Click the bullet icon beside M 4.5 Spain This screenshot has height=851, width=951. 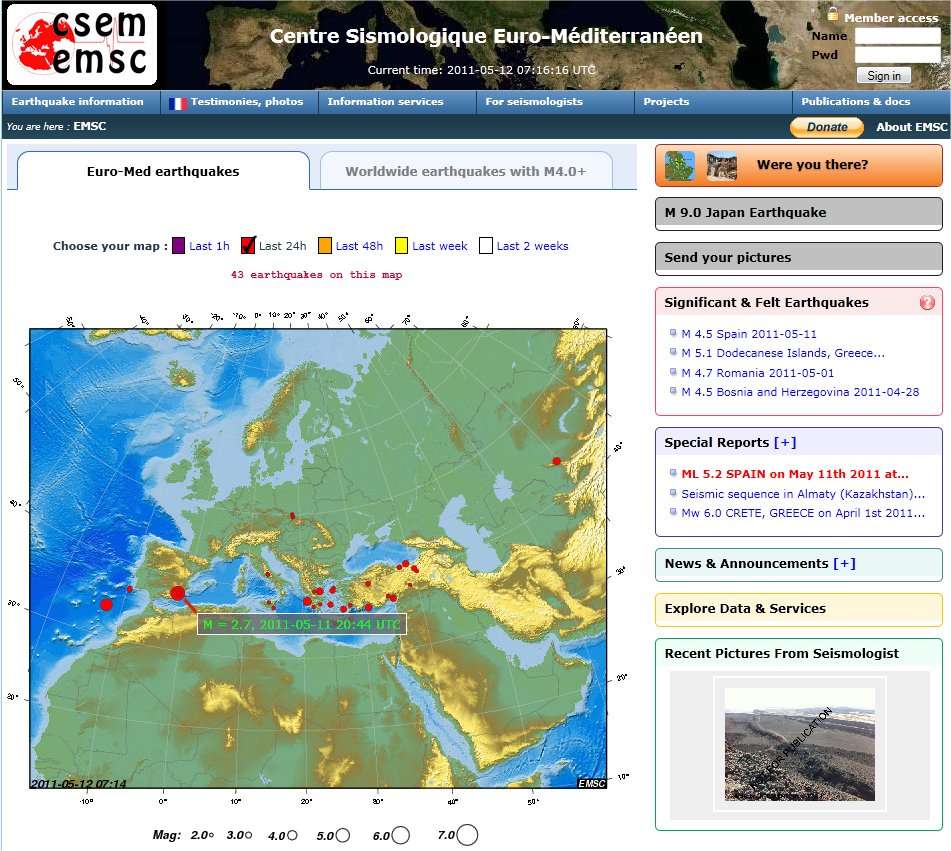(x=673, y=332)
